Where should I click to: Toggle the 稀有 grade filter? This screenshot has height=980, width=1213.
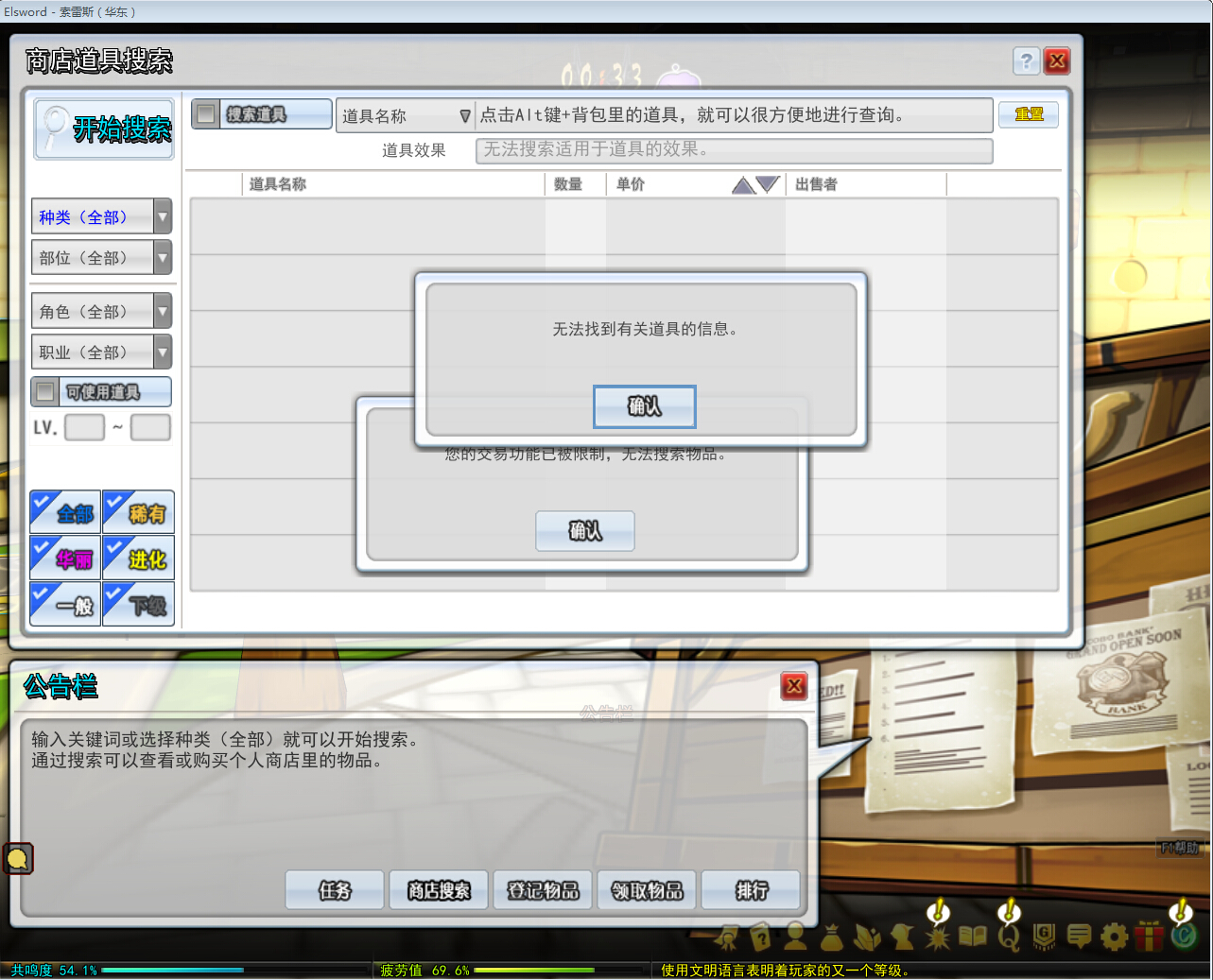138,512
